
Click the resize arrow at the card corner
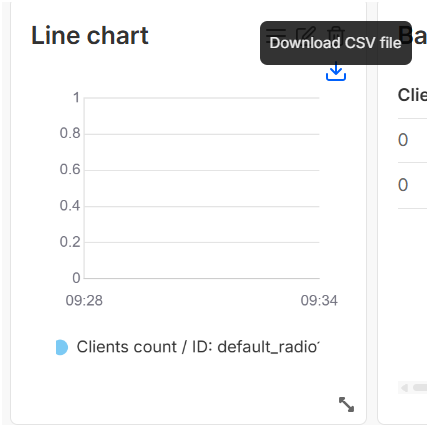[346, 404]
